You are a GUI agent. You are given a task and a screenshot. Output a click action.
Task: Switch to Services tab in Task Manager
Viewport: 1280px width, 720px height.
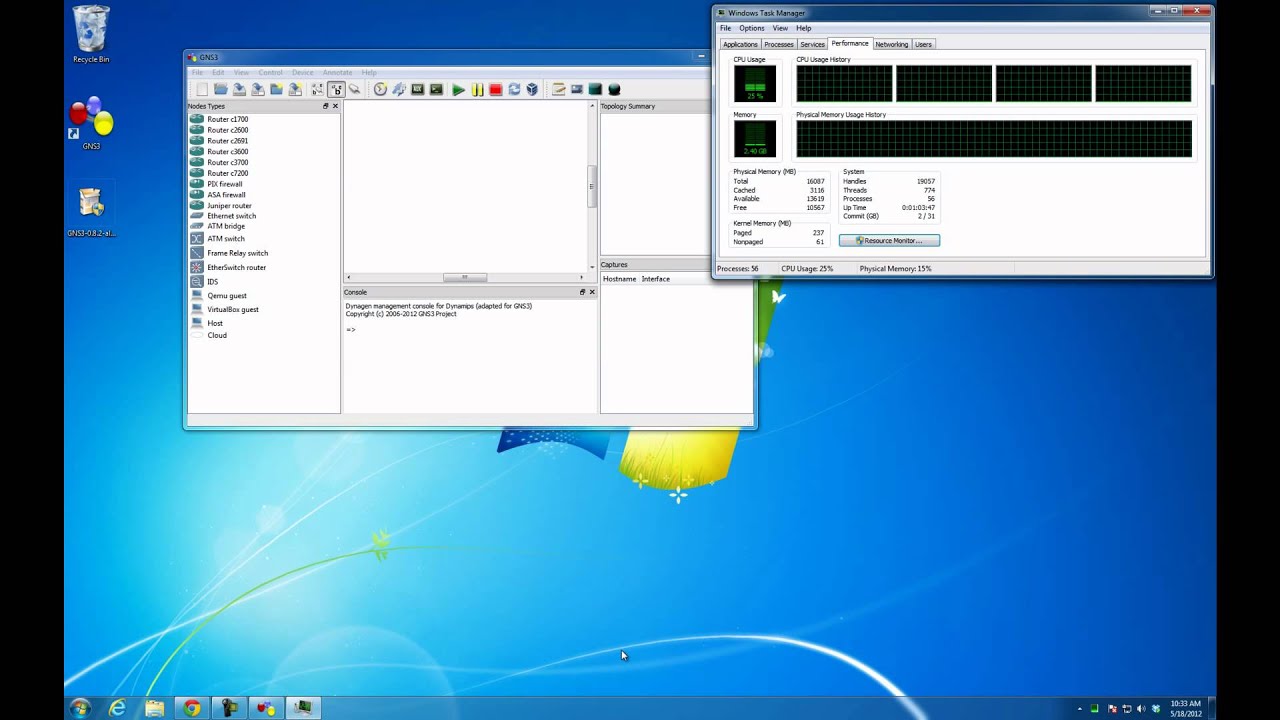812,44
